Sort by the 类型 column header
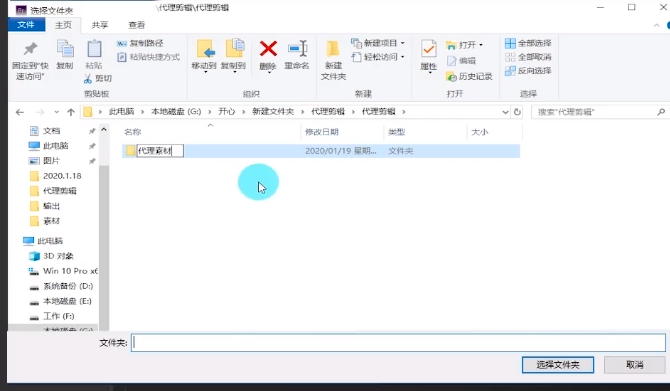Viewport: 670px width, 391px height. (397, 132)
